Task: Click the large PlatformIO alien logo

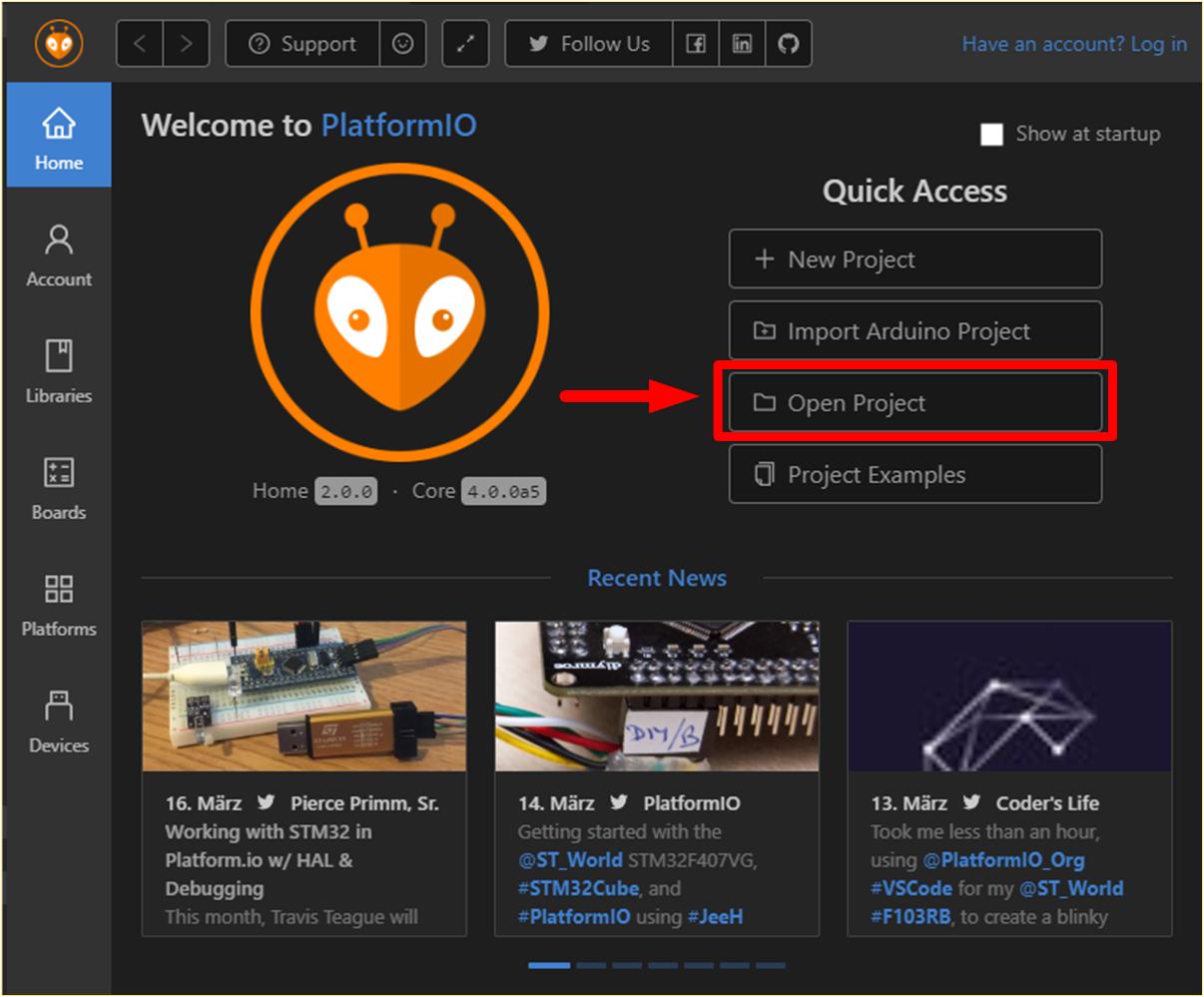Action: [x=399, y=312]
